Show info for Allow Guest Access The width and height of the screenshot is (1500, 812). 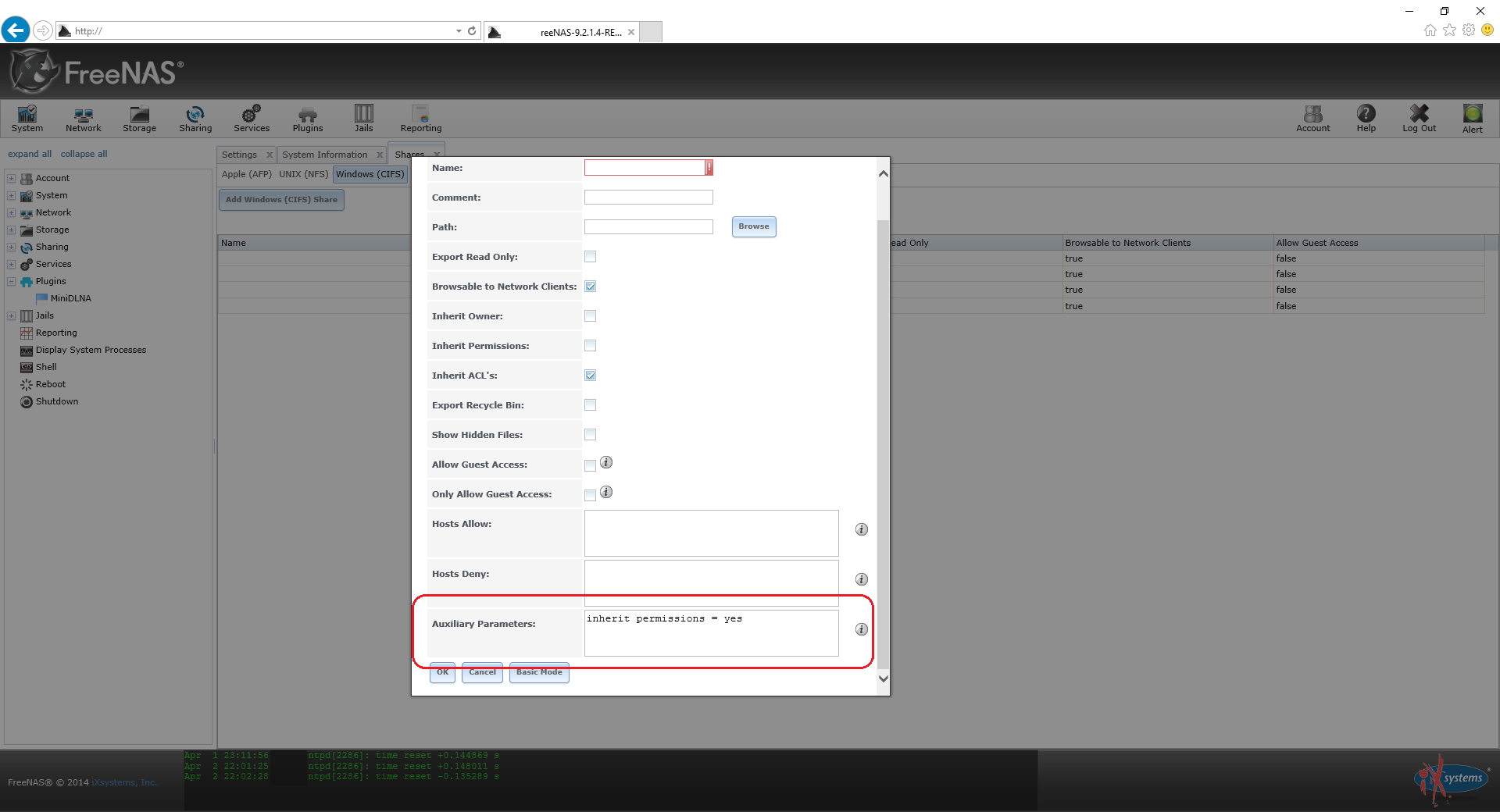[x=606, y=462]
